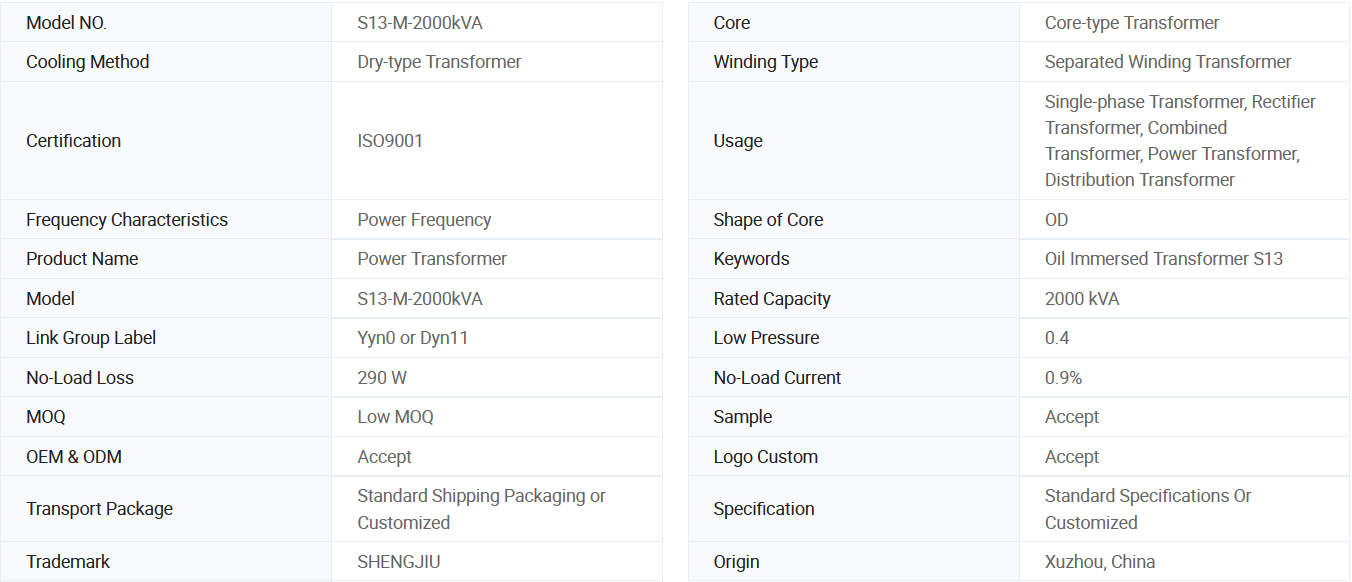Click the "290 W" no-load loss value
The width and height of the screenshot is (1352, 582).
(x=382, y=378)
